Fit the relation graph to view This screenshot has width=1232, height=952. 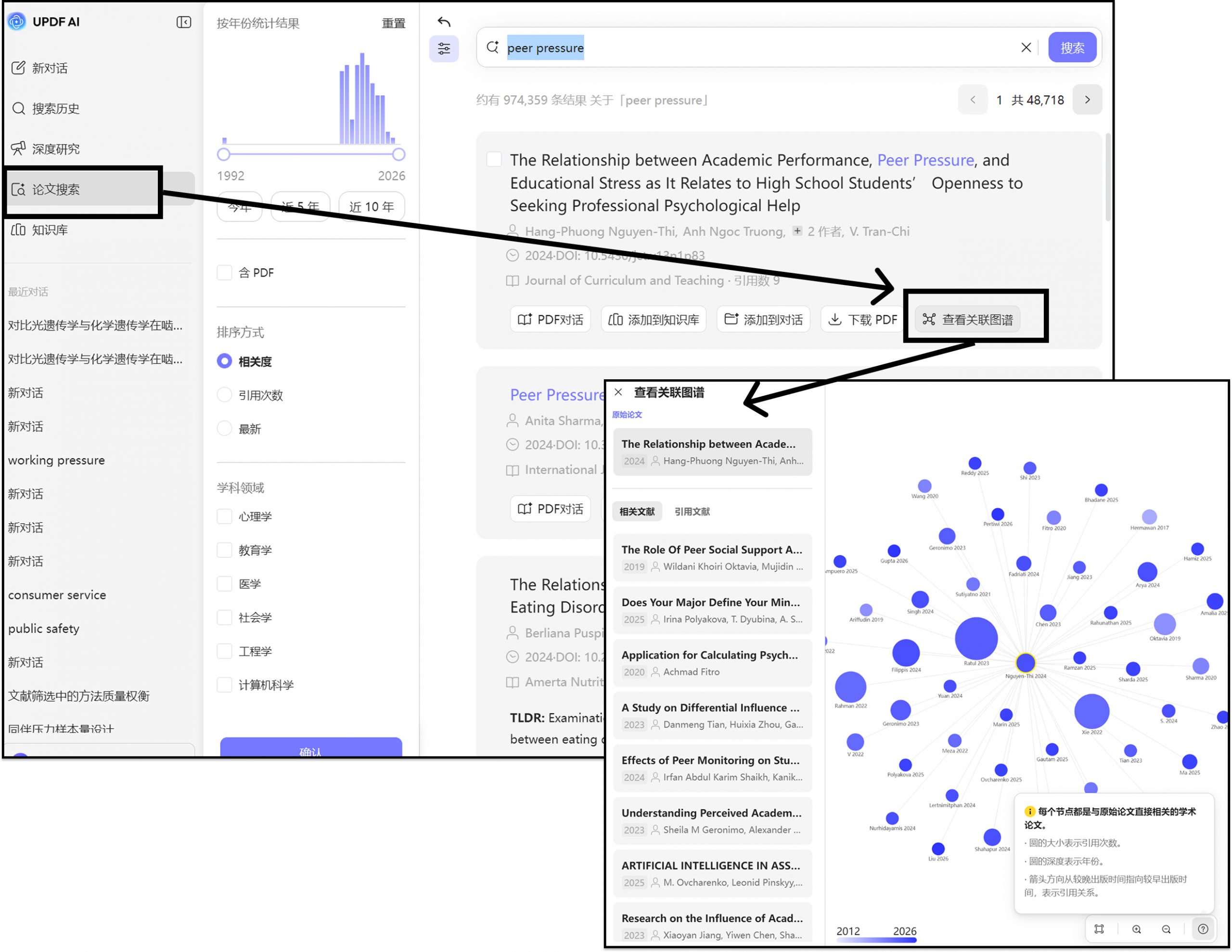pos(1099,929)
